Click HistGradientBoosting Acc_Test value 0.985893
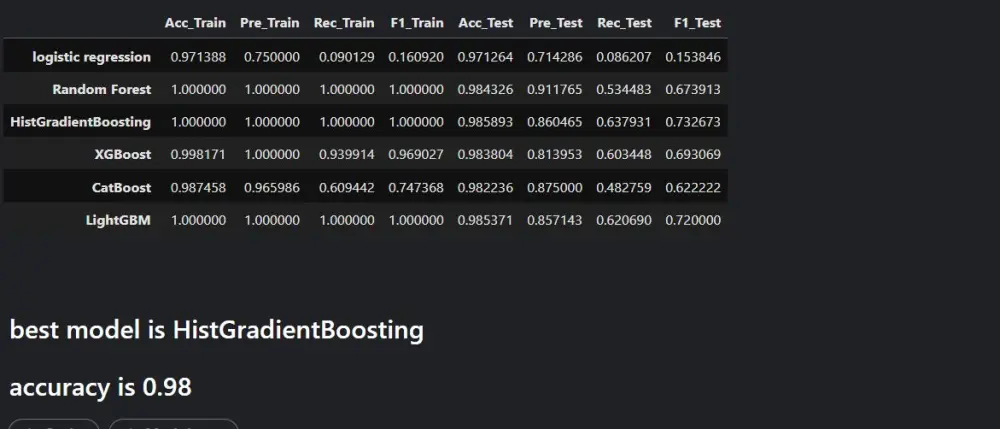 tap(485, 122)
